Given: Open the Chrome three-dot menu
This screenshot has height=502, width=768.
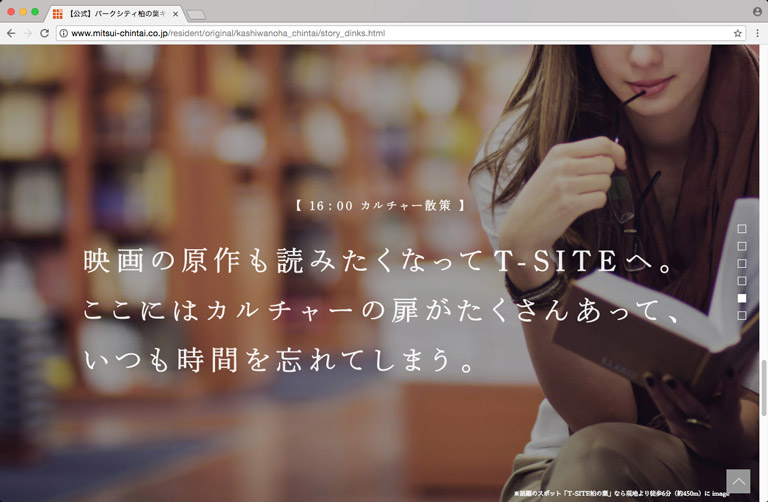Looking at the screenshot, I should tap(757, 33).
